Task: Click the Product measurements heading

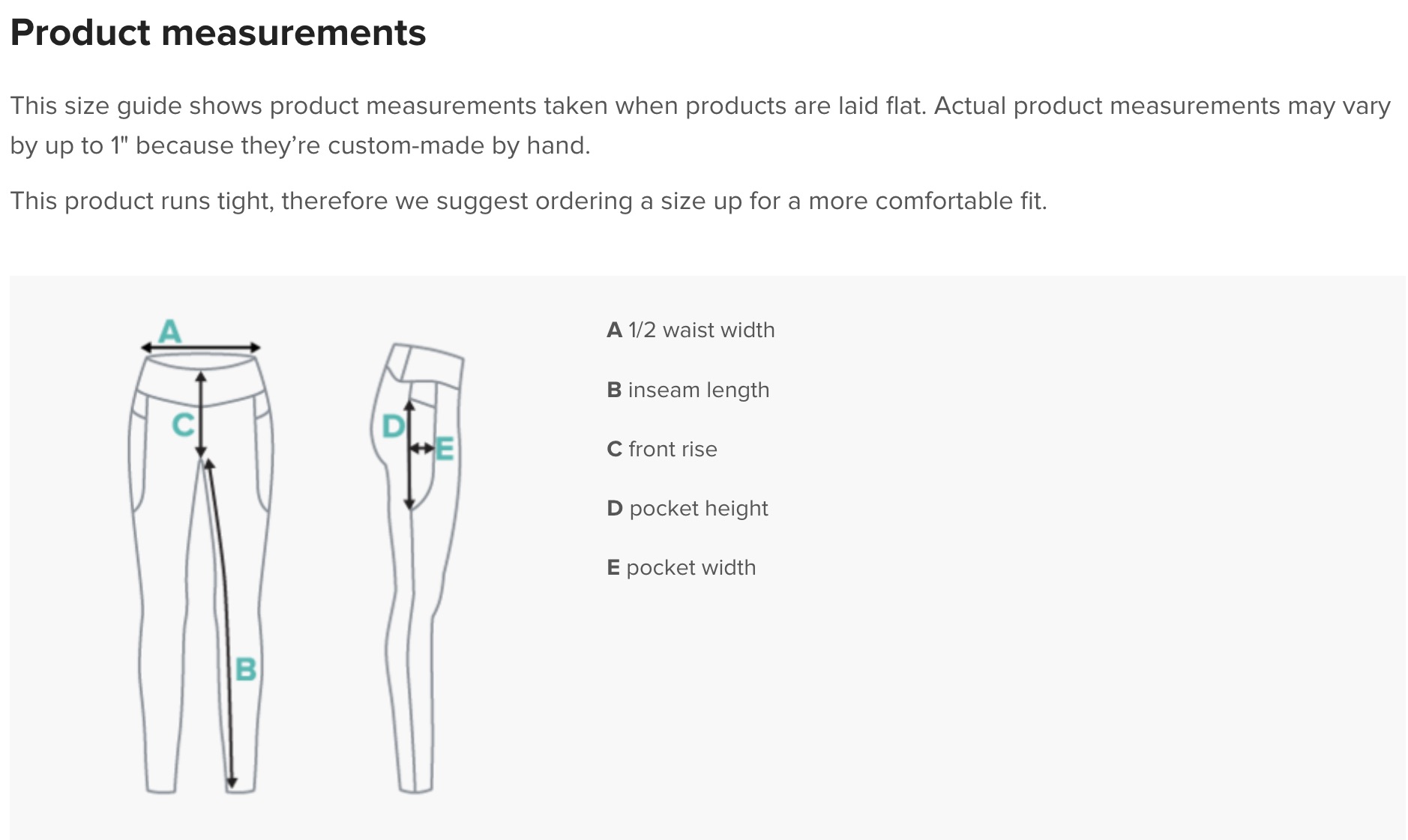Action: click(x=218, y=33)
